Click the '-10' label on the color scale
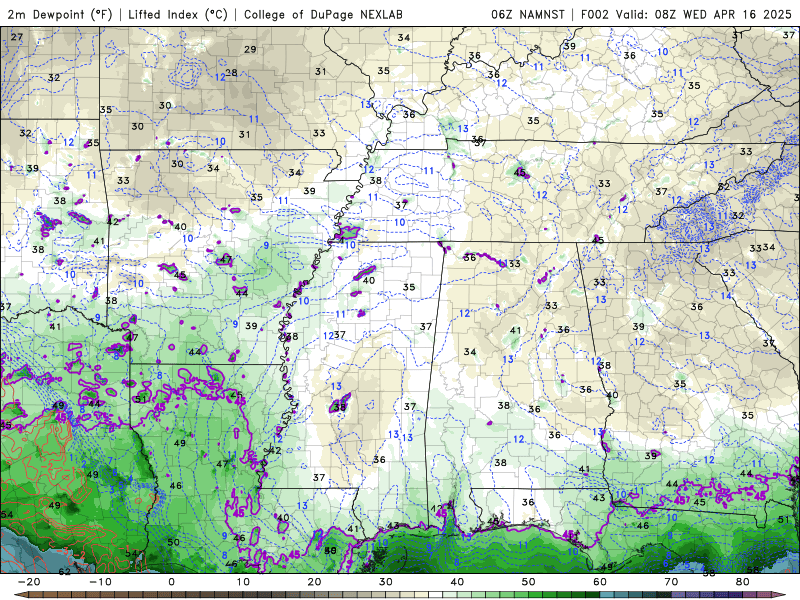 pos(101,582)
